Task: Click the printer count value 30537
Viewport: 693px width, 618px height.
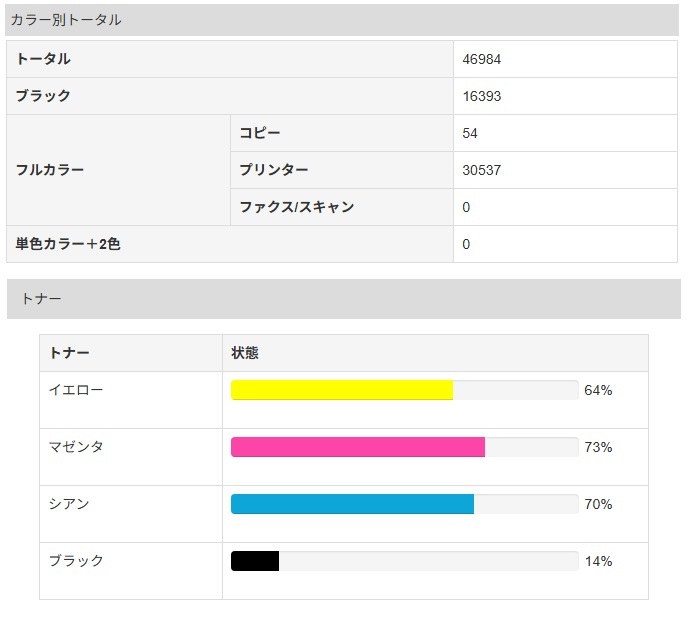Action: [481, 170]
